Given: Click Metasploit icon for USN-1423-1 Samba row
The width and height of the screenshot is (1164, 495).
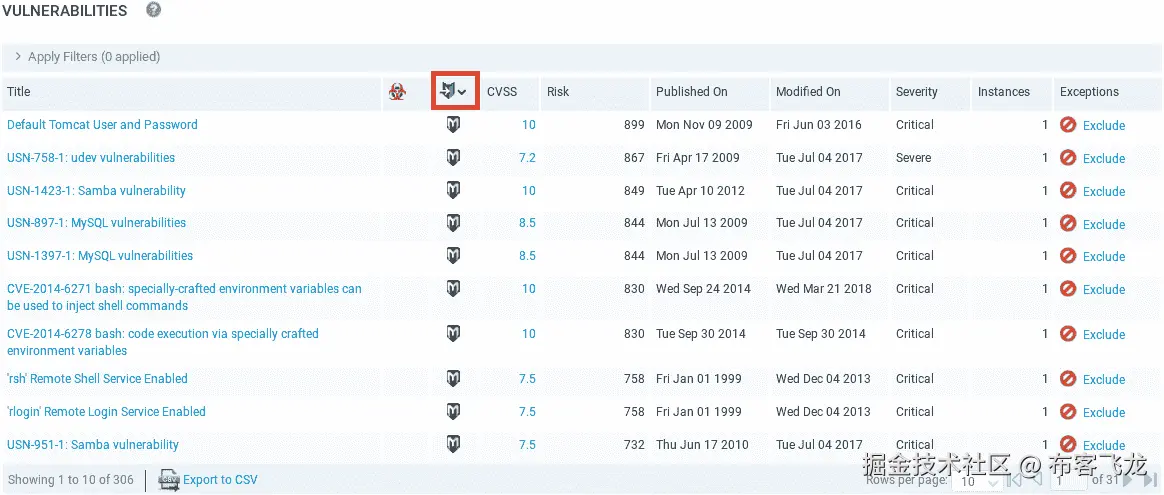Looking at the screenshot, I should [x=453, y=190].
